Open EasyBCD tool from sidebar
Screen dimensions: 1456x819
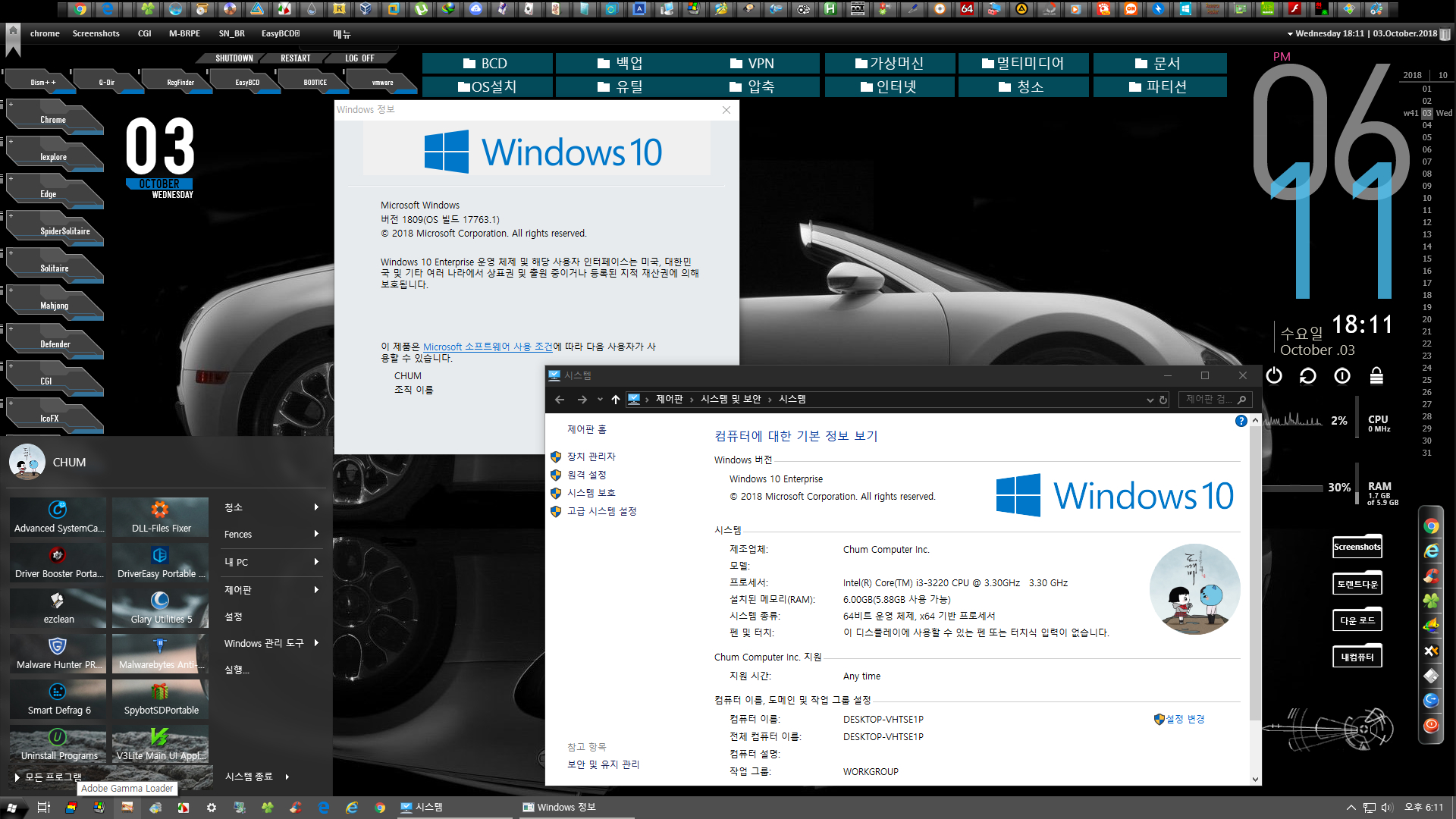point(246,82)
